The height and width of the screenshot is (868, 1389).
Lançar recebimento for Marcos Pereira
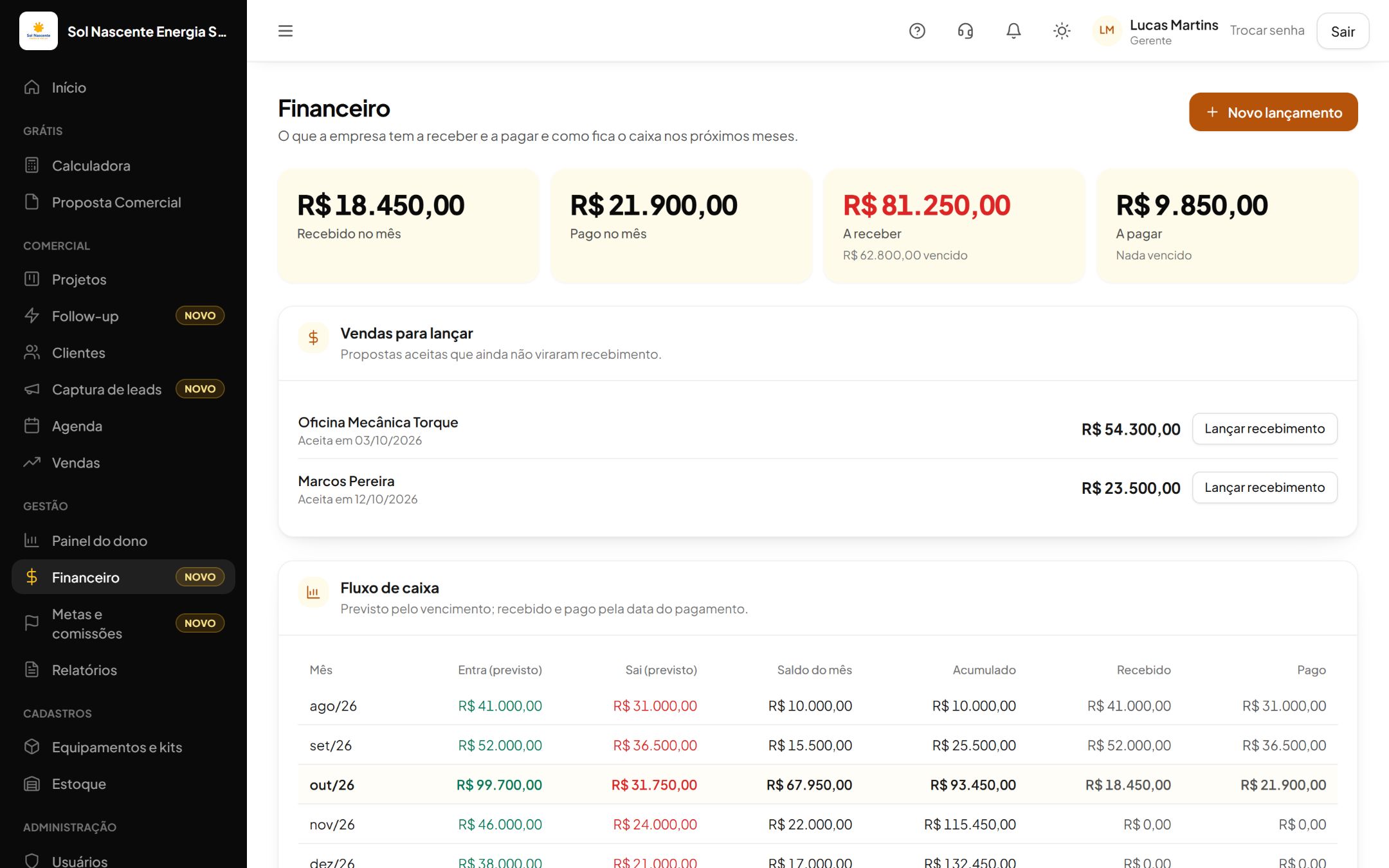(x=1264, y=487)
